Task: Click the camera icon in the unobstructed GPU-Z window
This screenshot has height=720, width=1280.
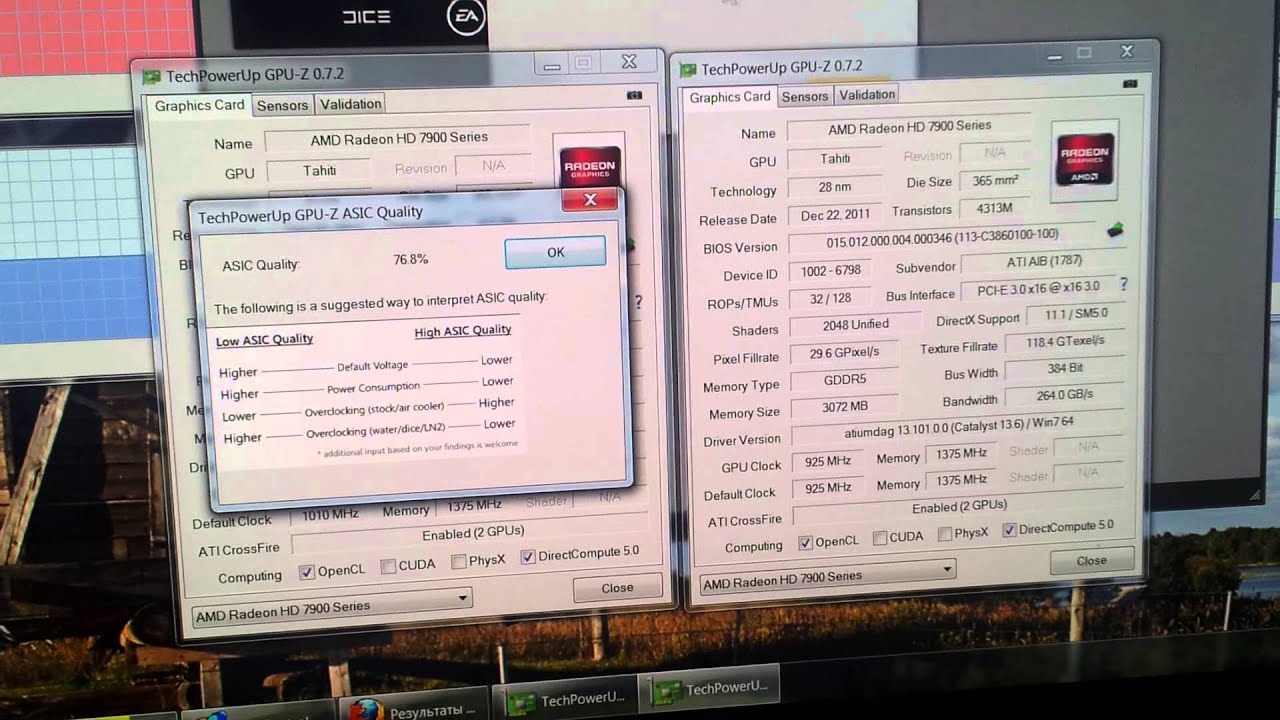Action: (1130, 83)
